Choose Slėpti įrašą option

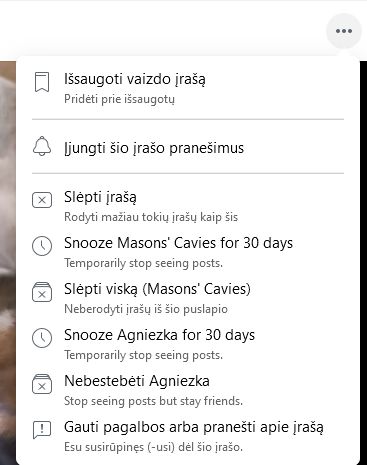click(x=188, y=206)
